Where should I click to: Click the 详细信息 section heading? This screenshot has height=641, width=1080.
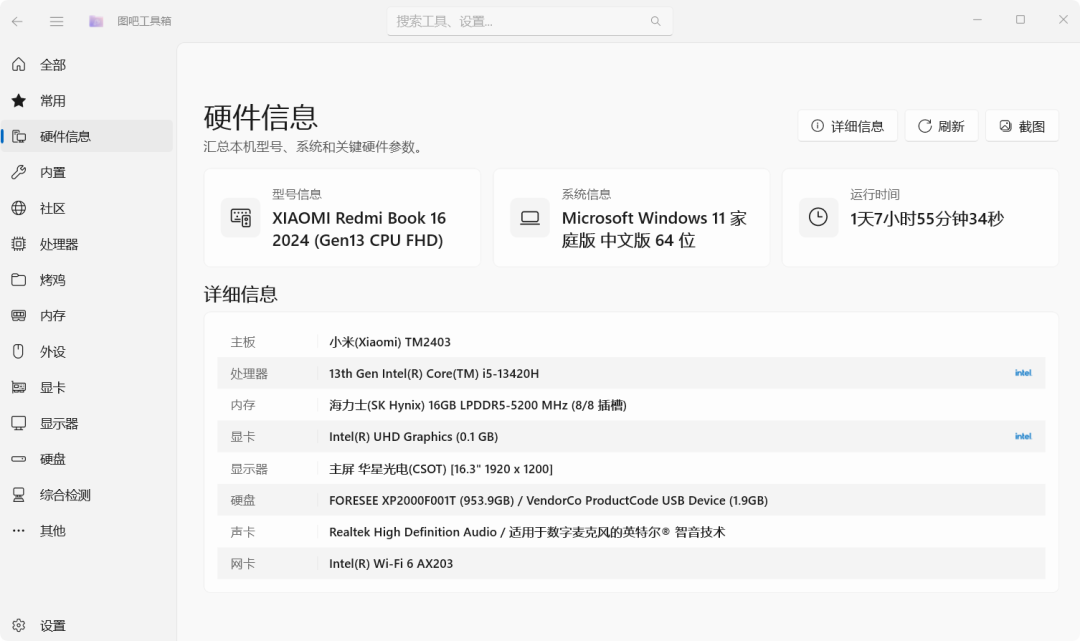coord(240,295)
